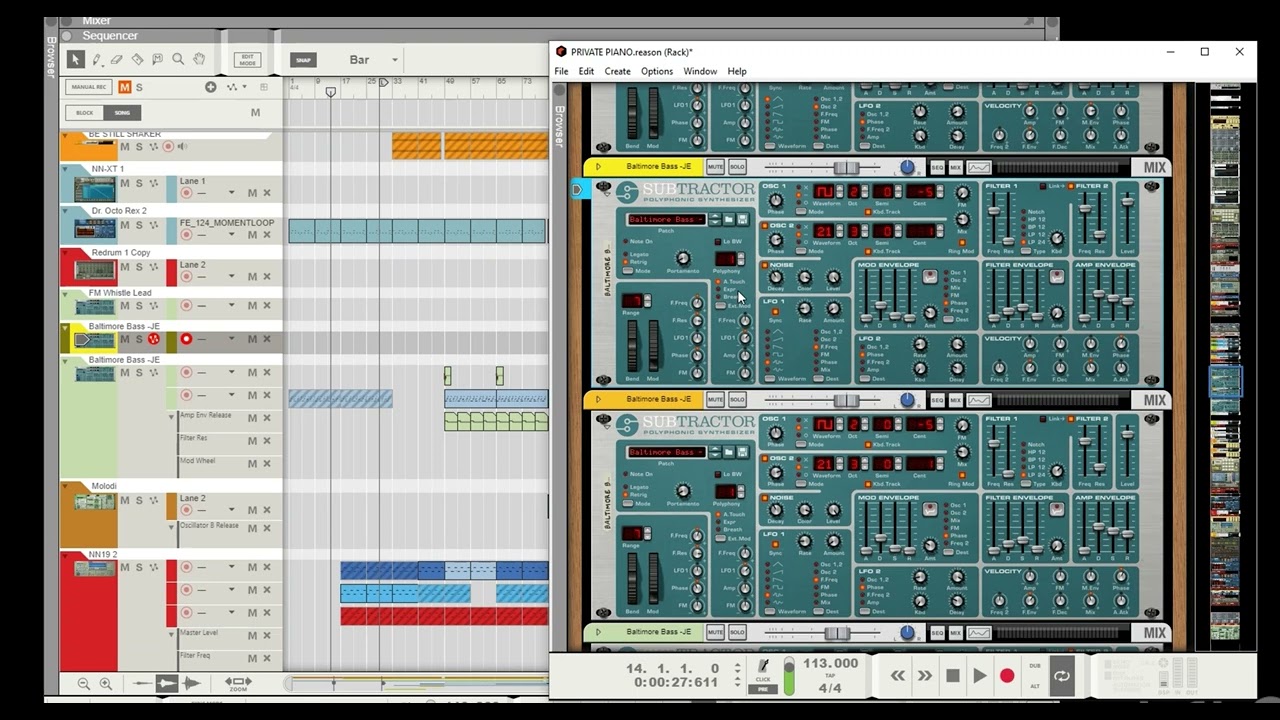Collapse the NN-XT 1 track triangle
The width and height of the screenshot is (1280, 720).
66,170
